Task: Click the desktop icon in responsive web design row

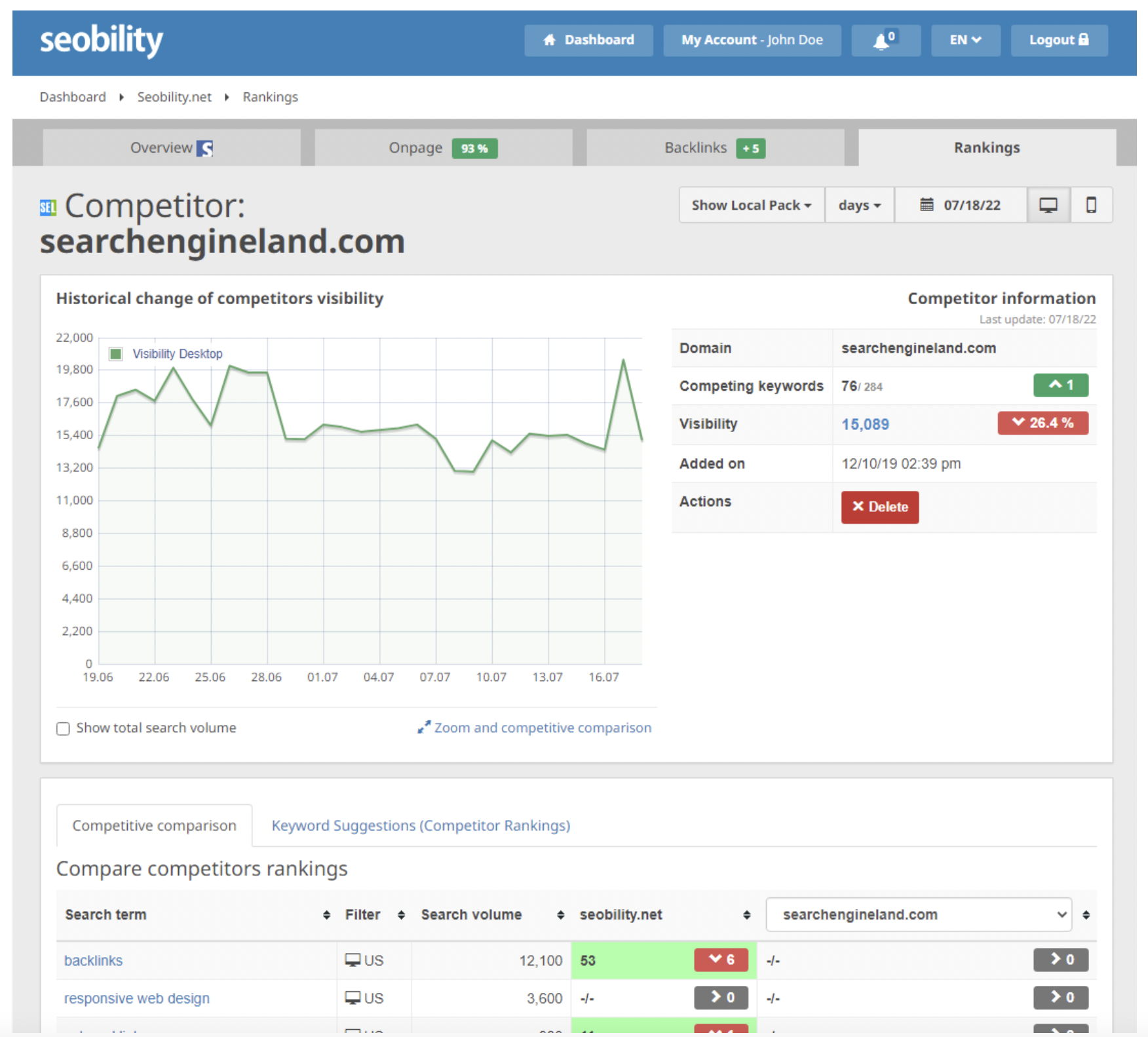Action: 353,998
